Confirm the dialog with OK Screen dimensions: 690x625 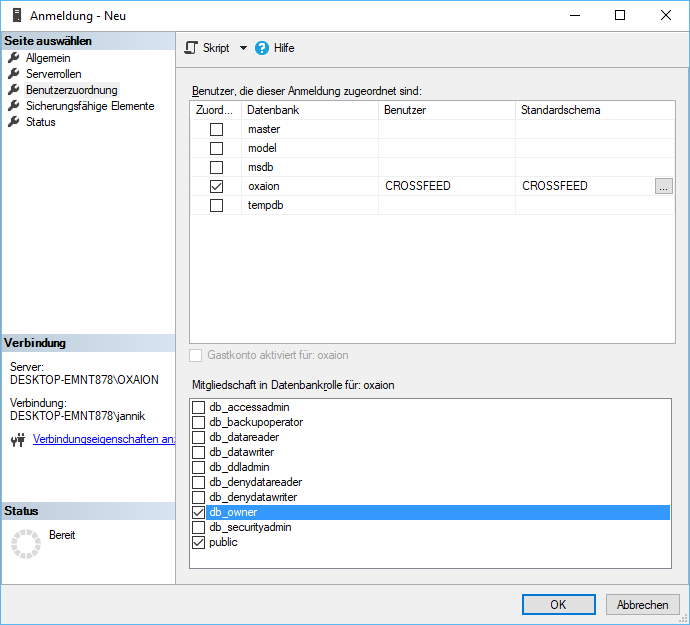click(558, 604)
